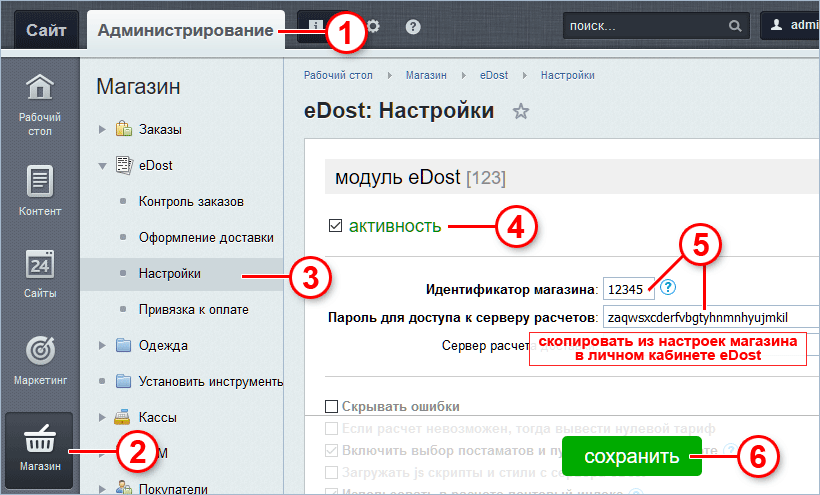Expand the Кассы tree node
The width and height of the screenshot is (820, 495).
(x=102, y=417)
